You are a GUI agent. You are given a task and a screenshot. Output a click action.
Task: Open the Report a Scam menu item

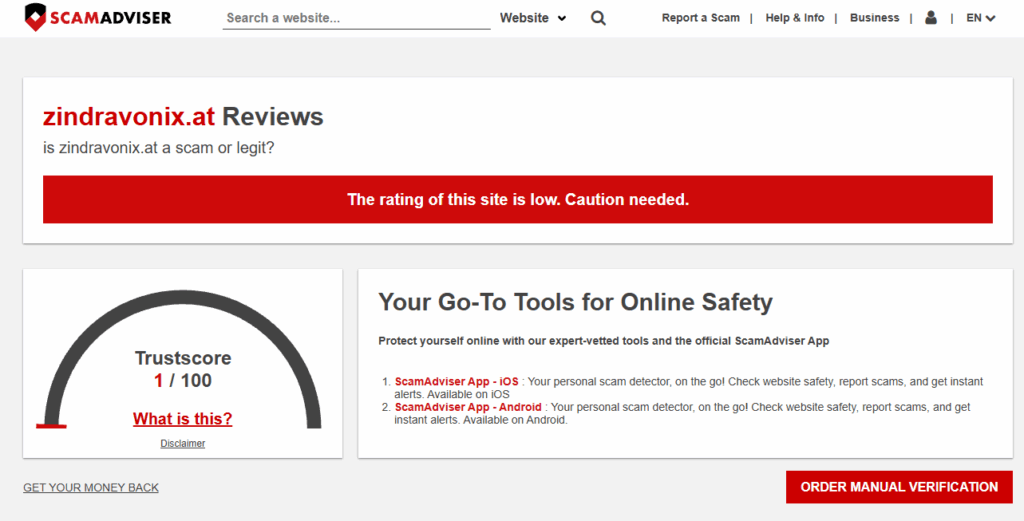(x=701, y=18)
